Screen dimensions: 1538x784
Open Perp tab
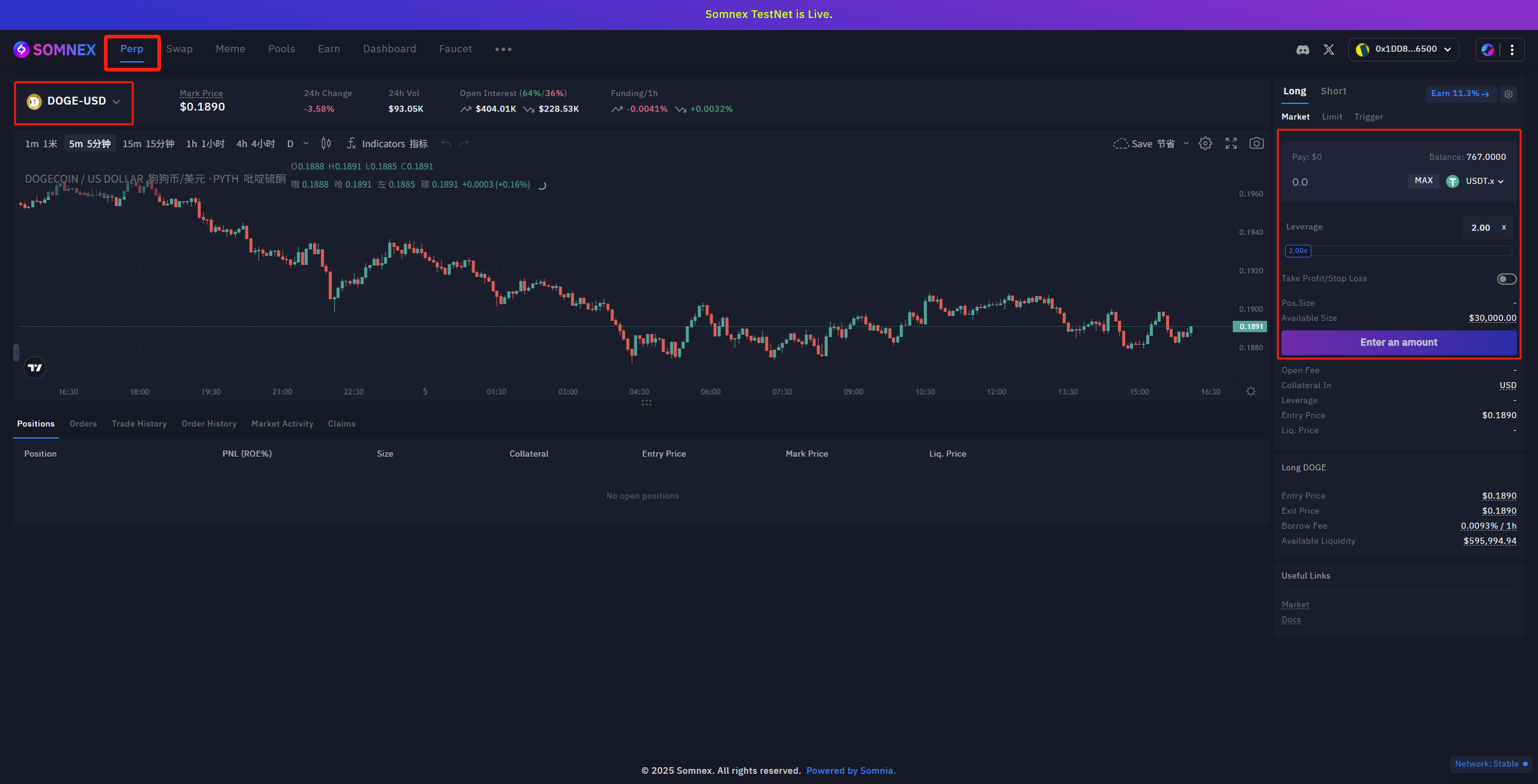click(132, 49)
